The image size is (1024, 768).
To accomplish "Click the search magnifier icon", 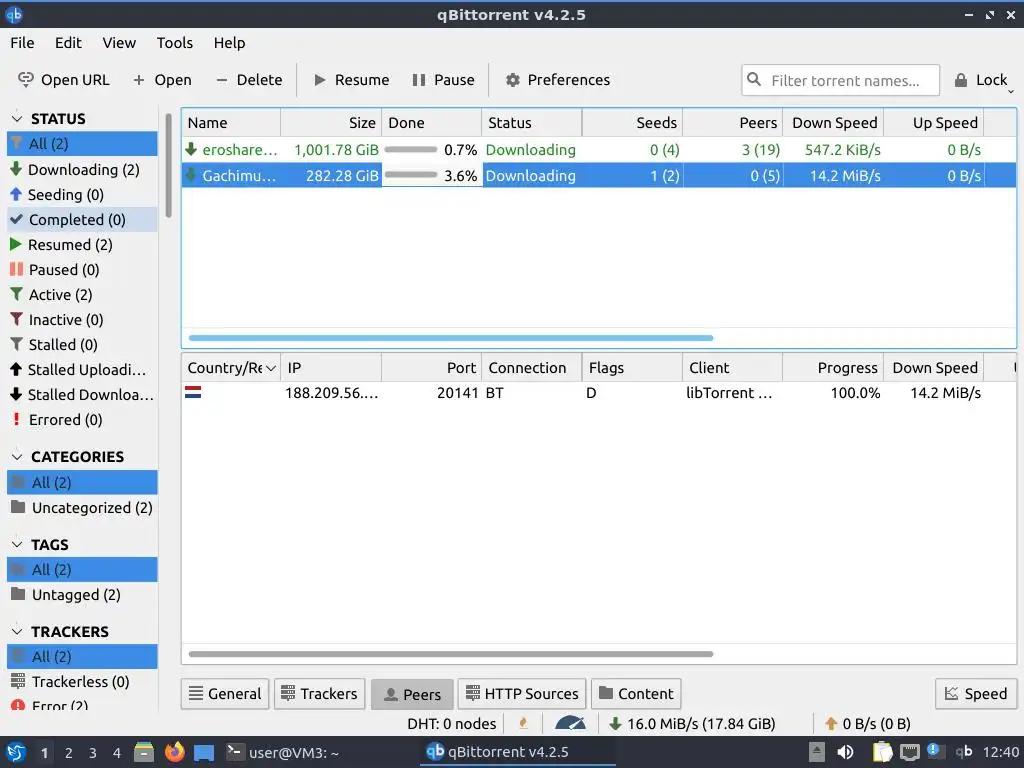I will (754, 80).
